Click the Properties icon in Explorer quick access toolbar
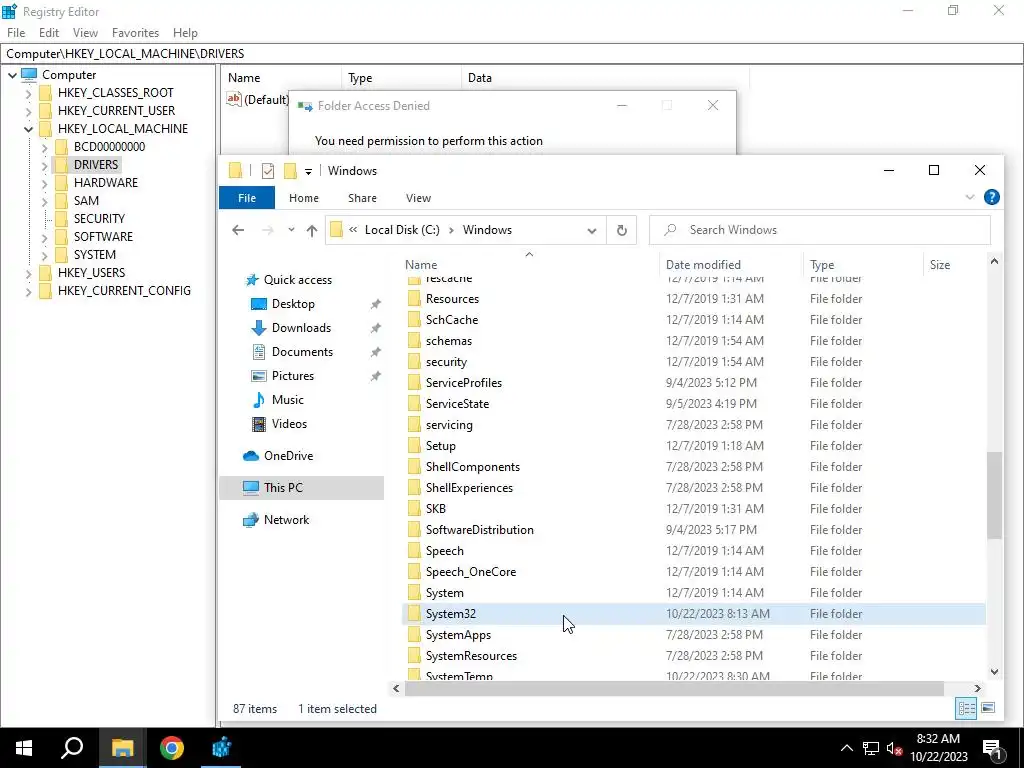The height and width of the screenshot is (768, 1024). click(x=268, y=171)
